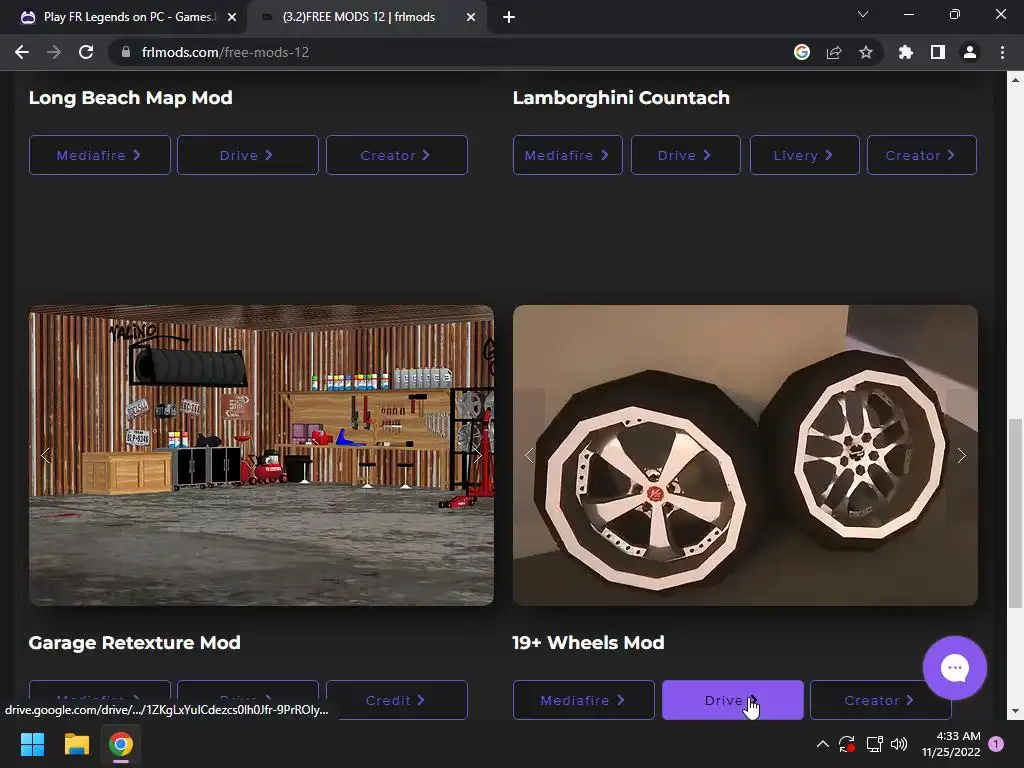Open the tab search dropdown
The height and width of the screenshot is (768, 1024).
click(x=863, y=14)
